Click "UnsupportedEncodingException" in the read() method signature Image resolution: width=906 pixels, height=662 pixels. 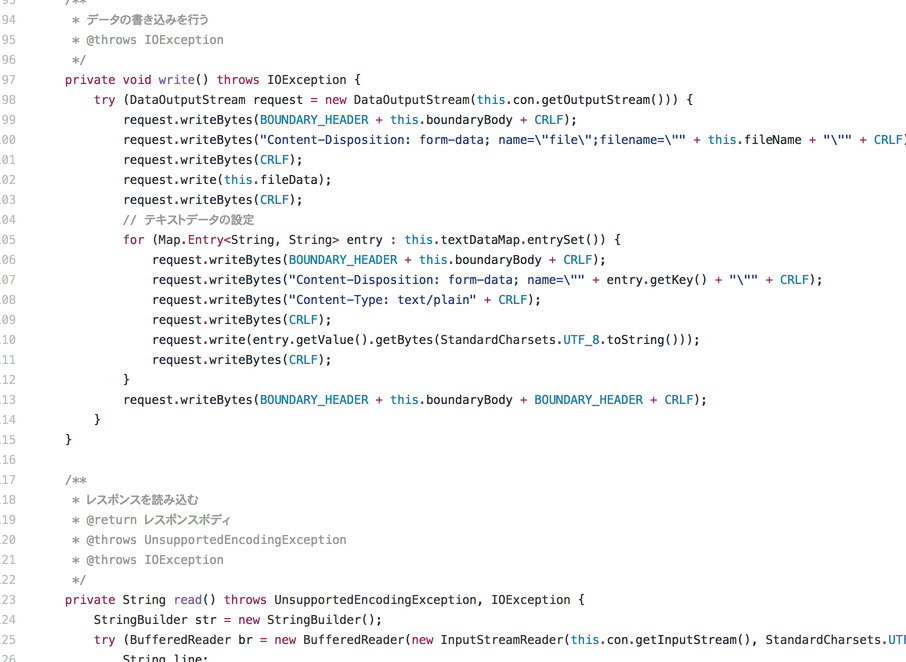coord(375,600)
